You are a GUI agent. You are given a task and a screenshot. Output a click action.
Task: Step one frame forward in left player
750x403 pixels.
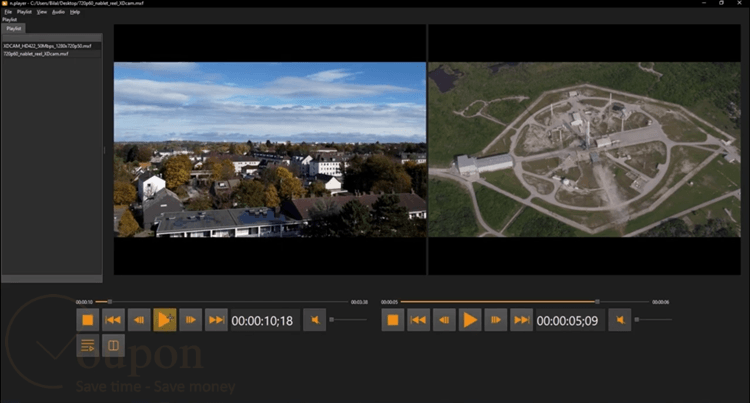190,320
